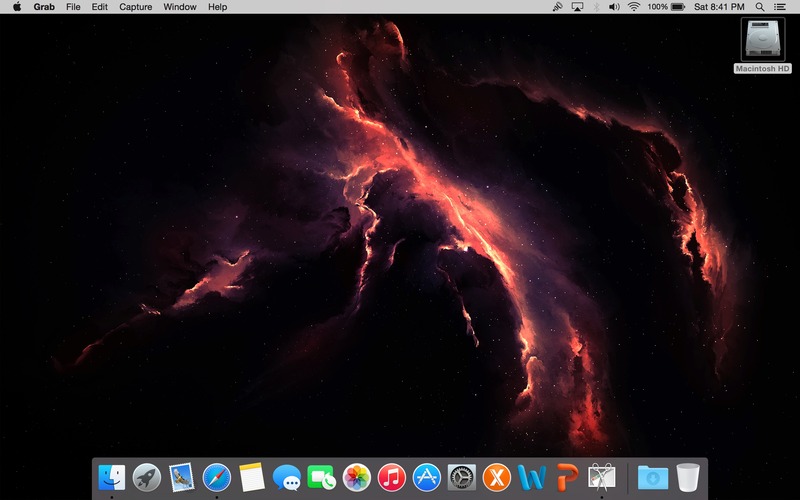Open the App Store in Dock
This screenshot has height=500, width=800.
point(427,478)
